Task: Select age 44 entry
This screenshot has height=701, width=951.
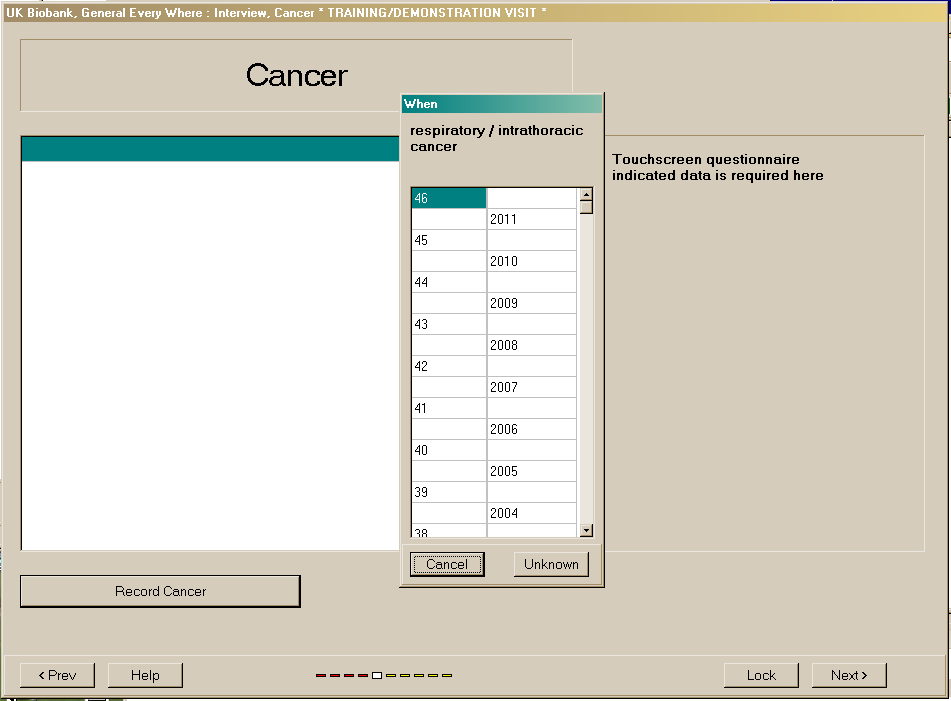Action: (x=448, y=282)
